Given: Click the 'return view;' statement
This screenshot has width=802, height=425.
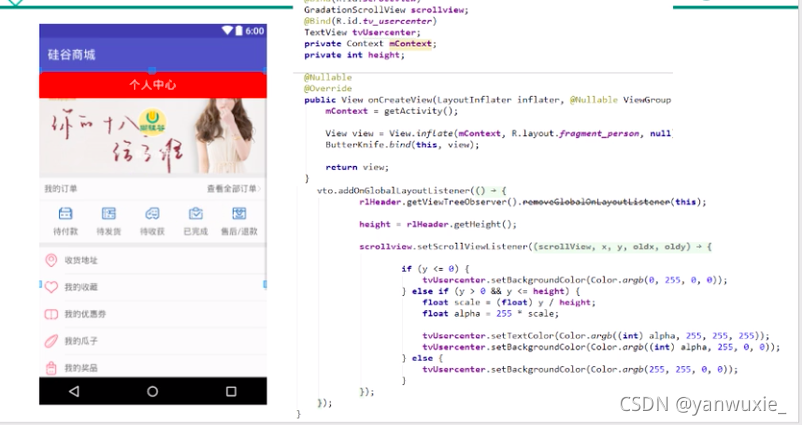Looking at the screenshot, I should [357, 167].
